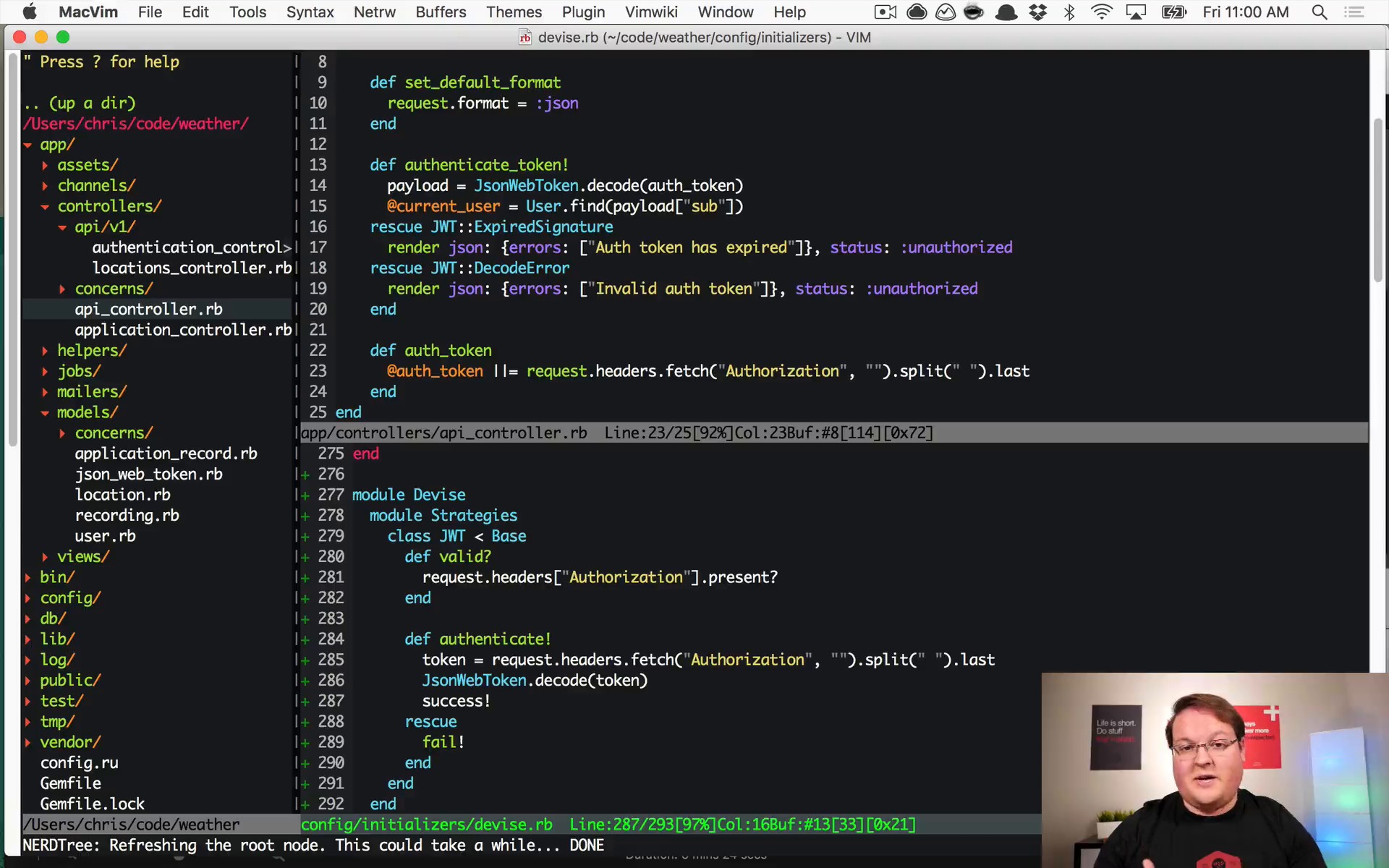The image size is (1389, 868).
Task: Open the File menu
Action: click(150, 12)
